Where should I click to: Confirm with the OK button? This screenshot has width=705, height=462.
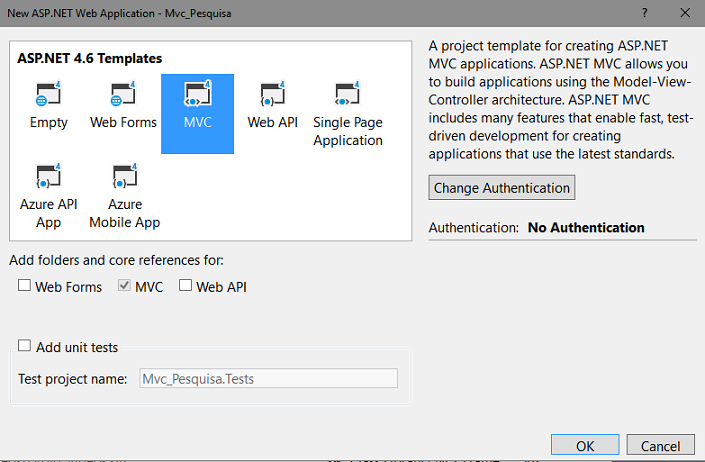point(585,445)
